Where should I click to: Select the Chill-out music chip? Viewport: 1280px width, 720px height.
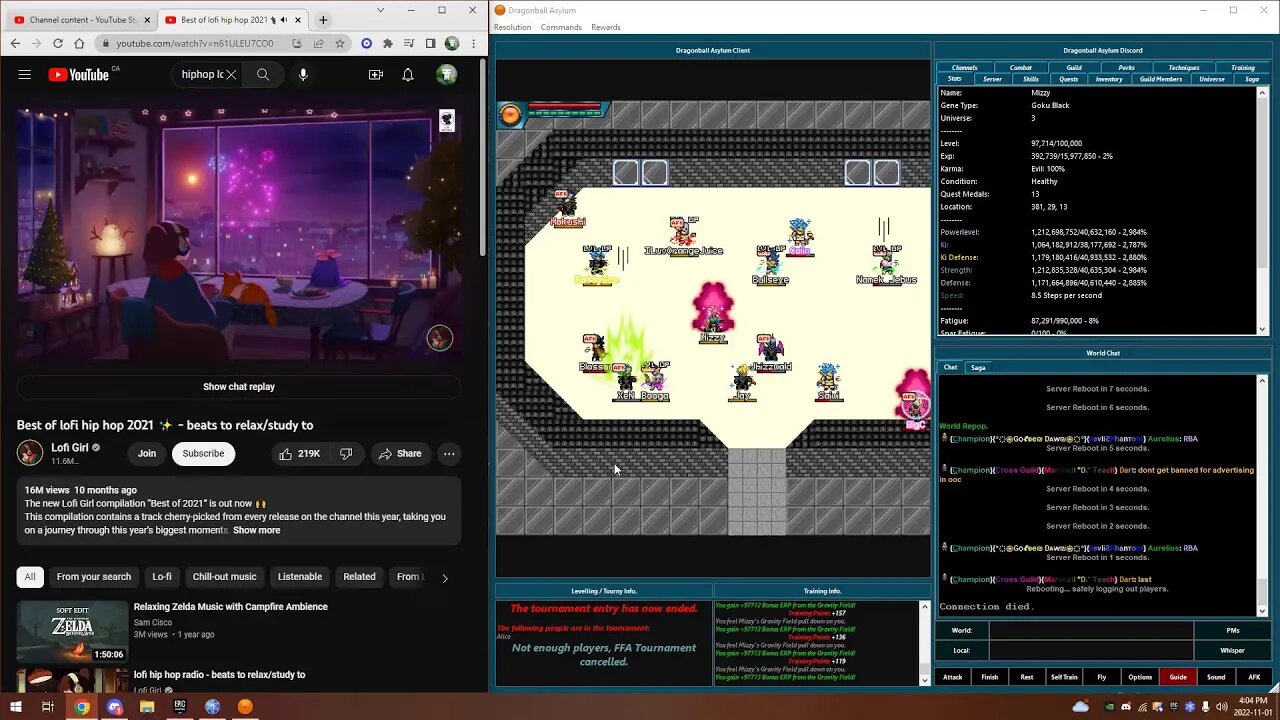[x=225, y=577]
